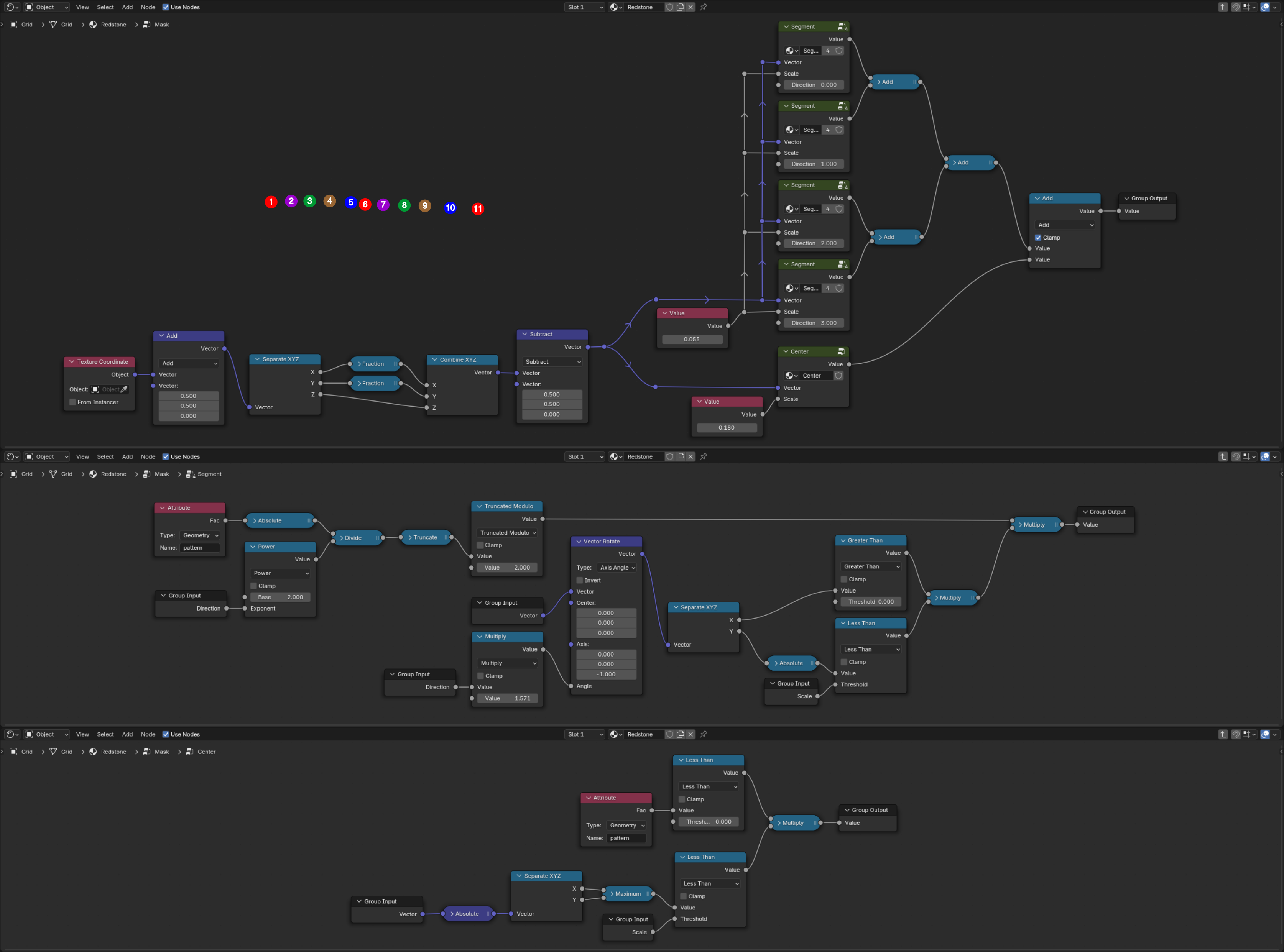Enable Clamp in the Power node
Screen dimensions: 1284x952
pos(254,586)
